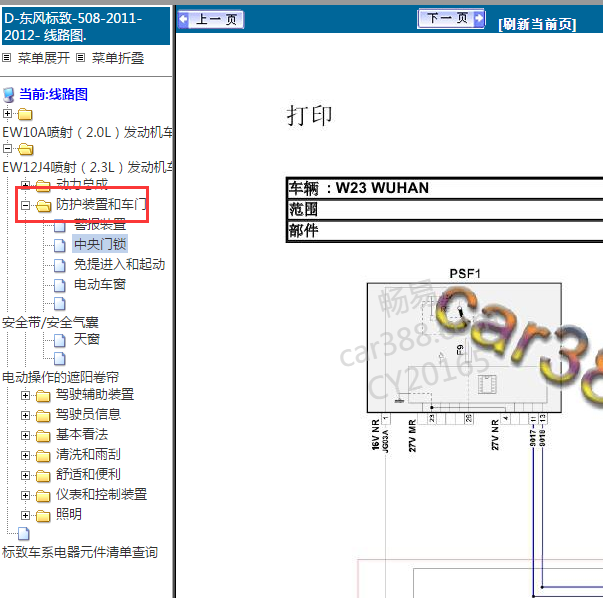Screen dimensions: 603x598
Task: Click the checkbox icon before 菜单展开
Action: (x=6, y=58)
